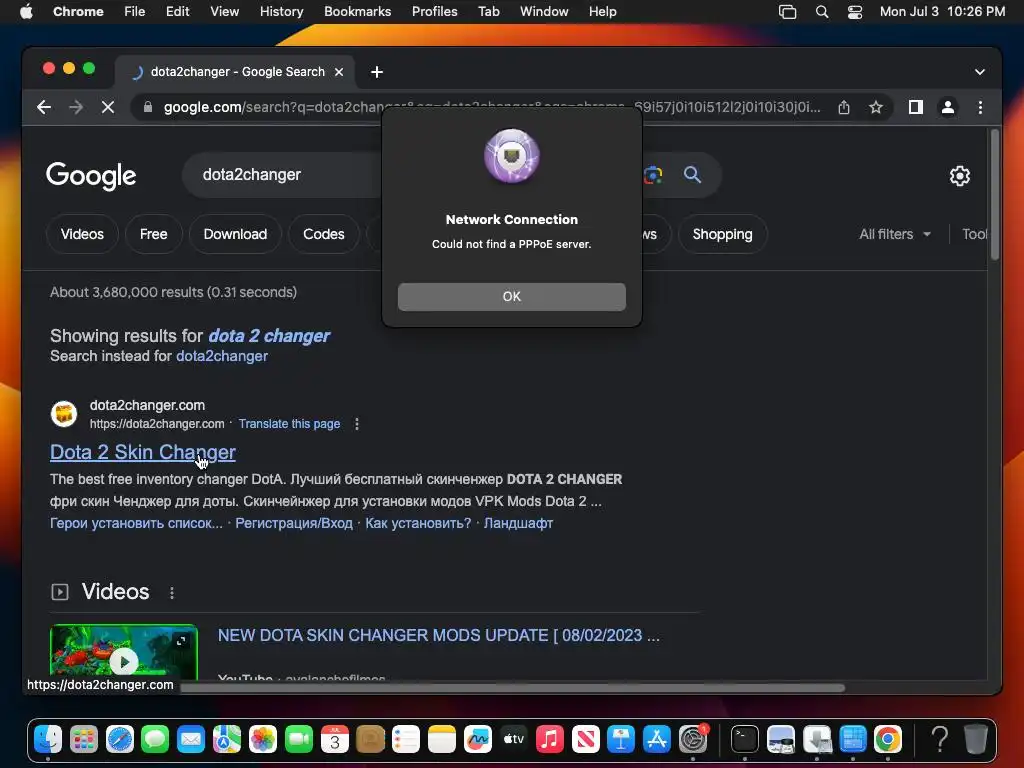Screen dimensions: 1024x768
Task: Open the Dota 2 Skin Changer result
Action: pyautogui.click(x=142, y=452)
